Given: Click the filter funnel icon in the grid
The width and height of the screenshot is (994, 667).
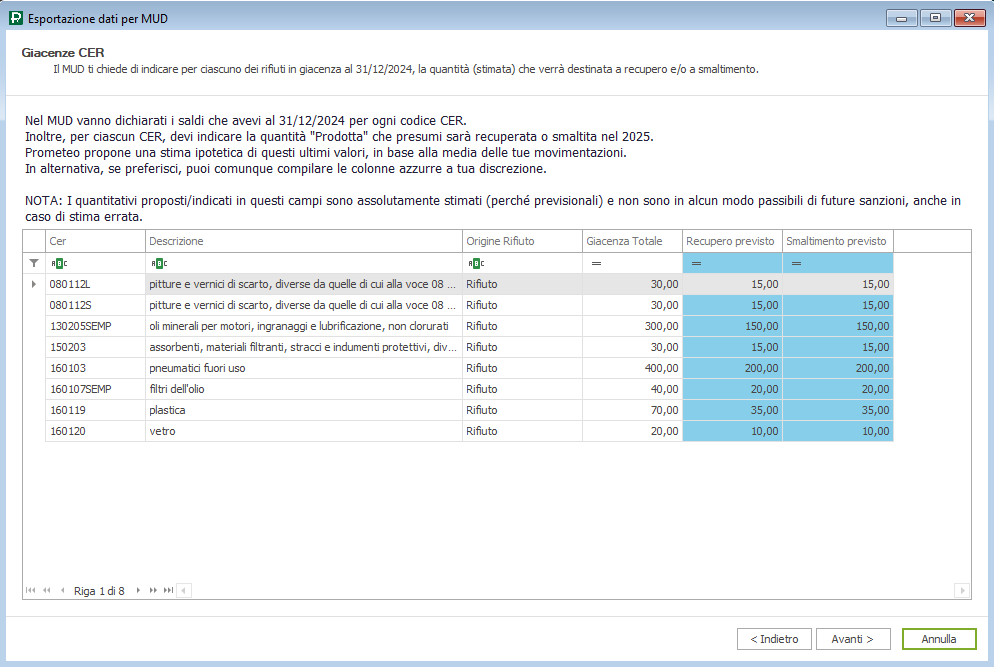Looking at the screenshot, I should [34, 263].
